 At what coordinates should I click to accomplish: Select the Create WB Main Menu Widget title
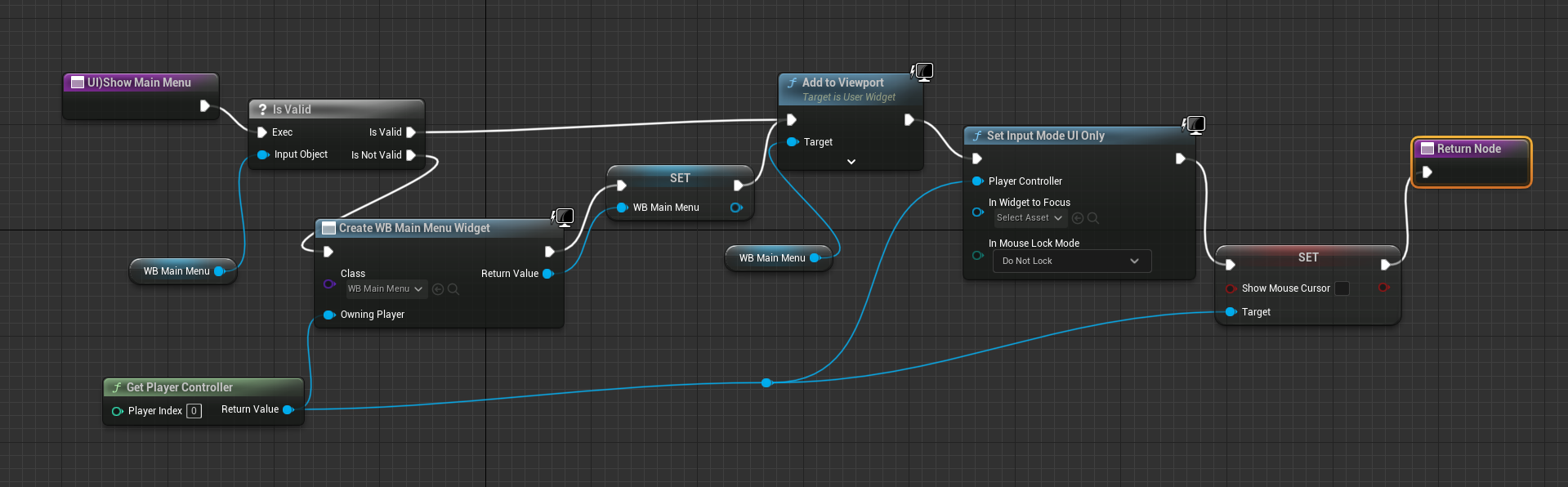click(414, 228)
